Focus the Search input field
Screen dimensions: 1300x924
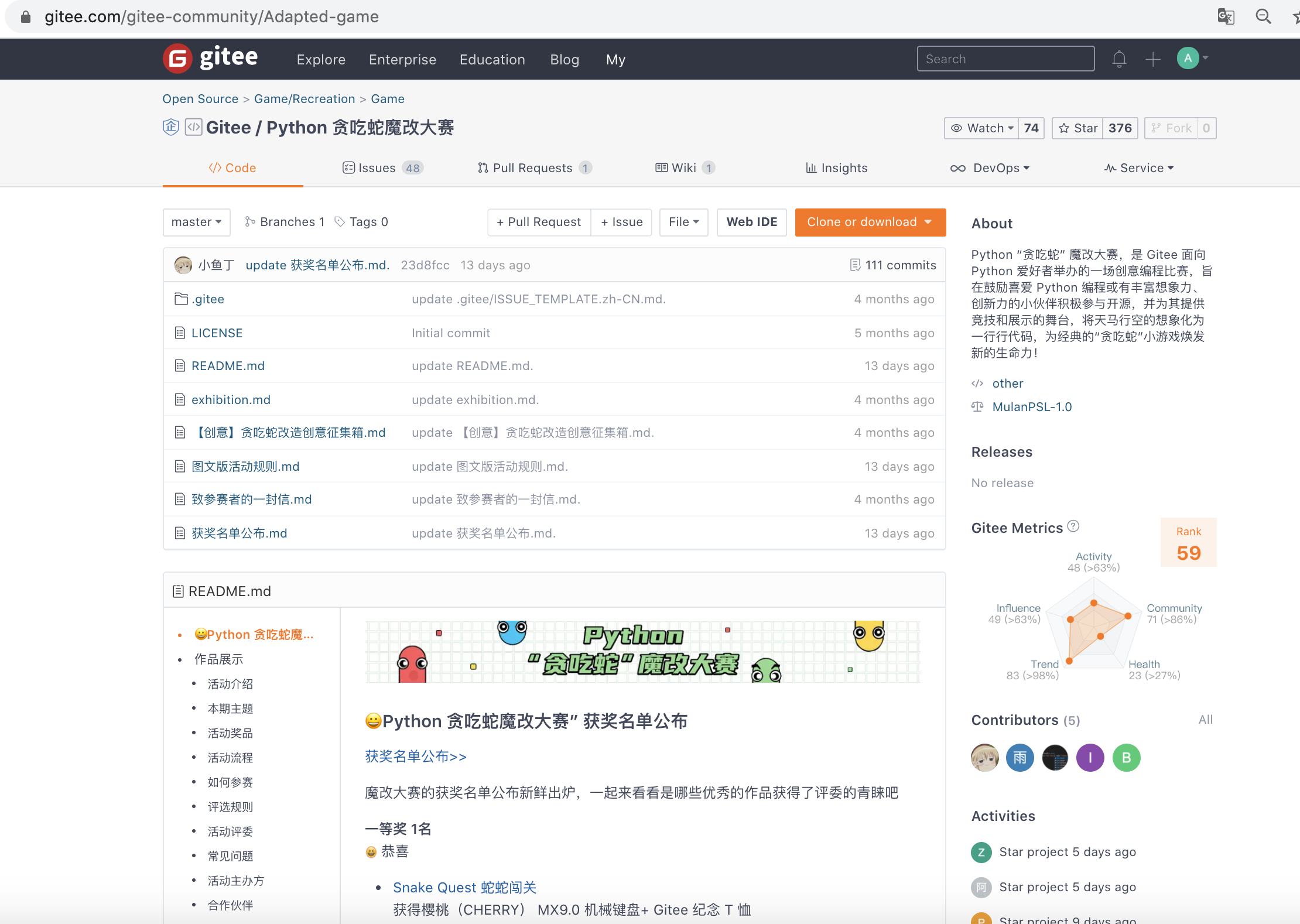pyautogui.click(x=1005, y=59)
